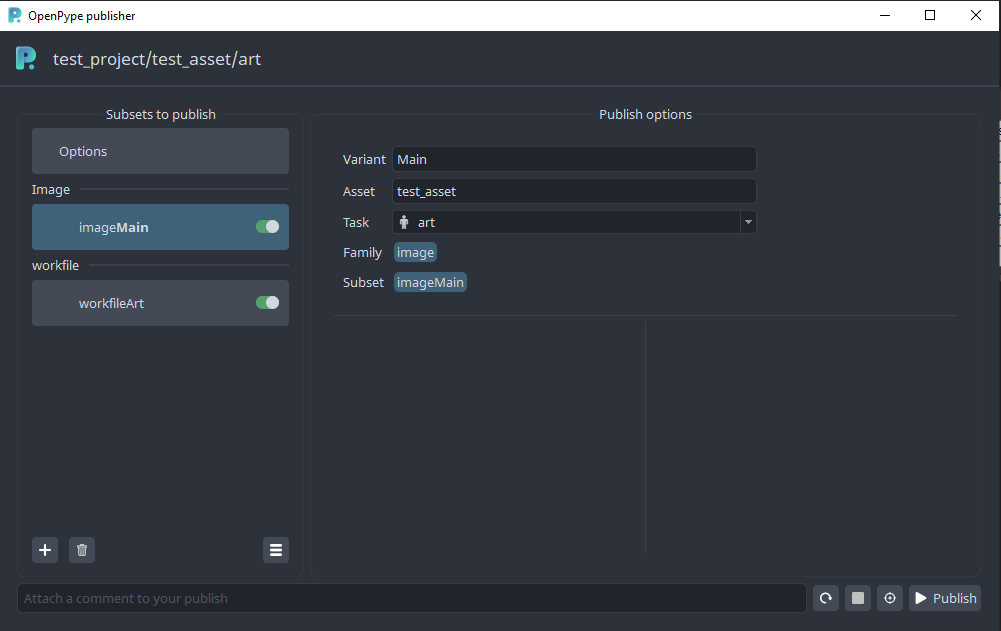Screen dimensions: 1001x631
Task: Click the Task combo box showing art
Action: pos(574,222)
